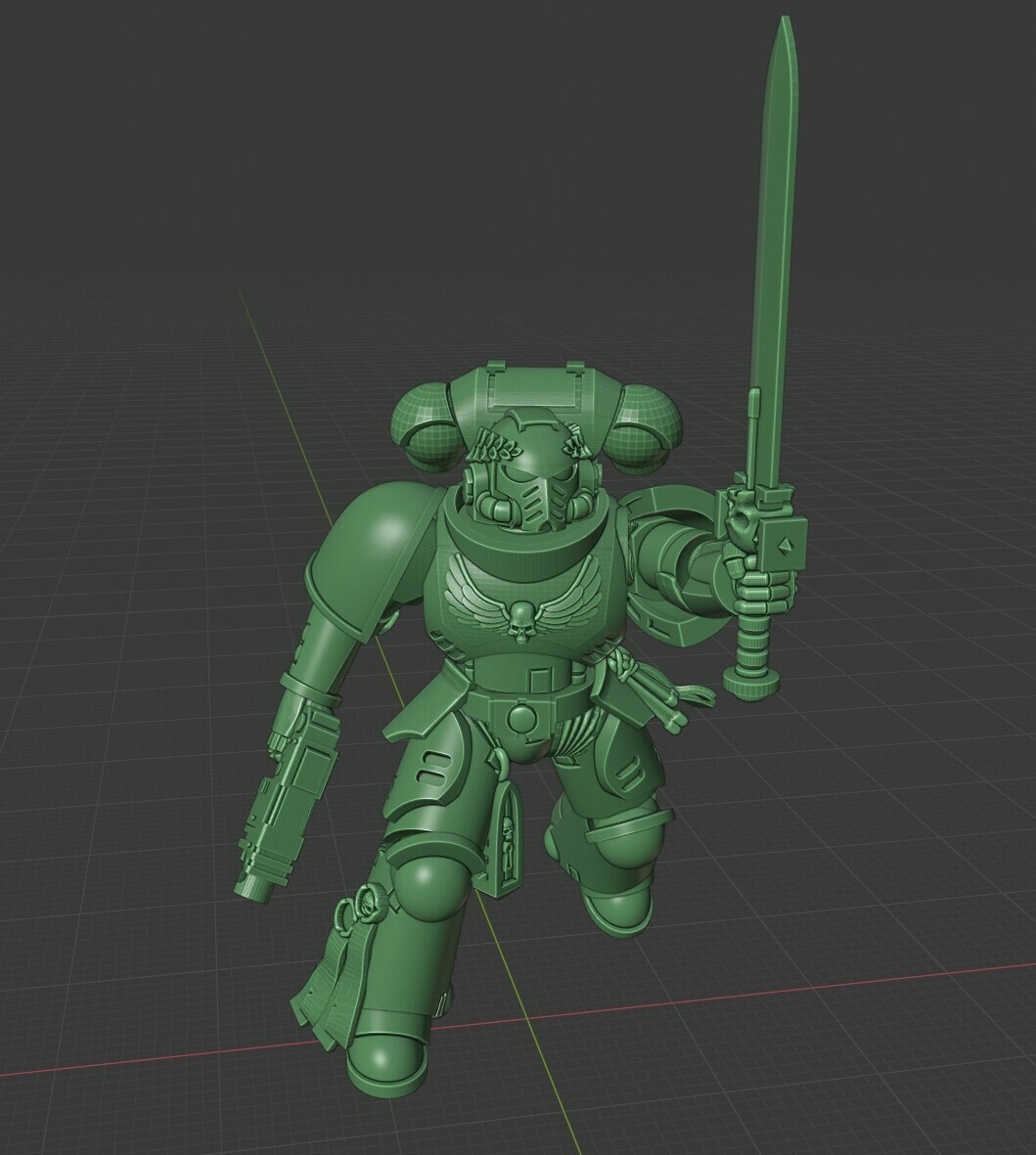Click the belt buckle at the waist

523,714
